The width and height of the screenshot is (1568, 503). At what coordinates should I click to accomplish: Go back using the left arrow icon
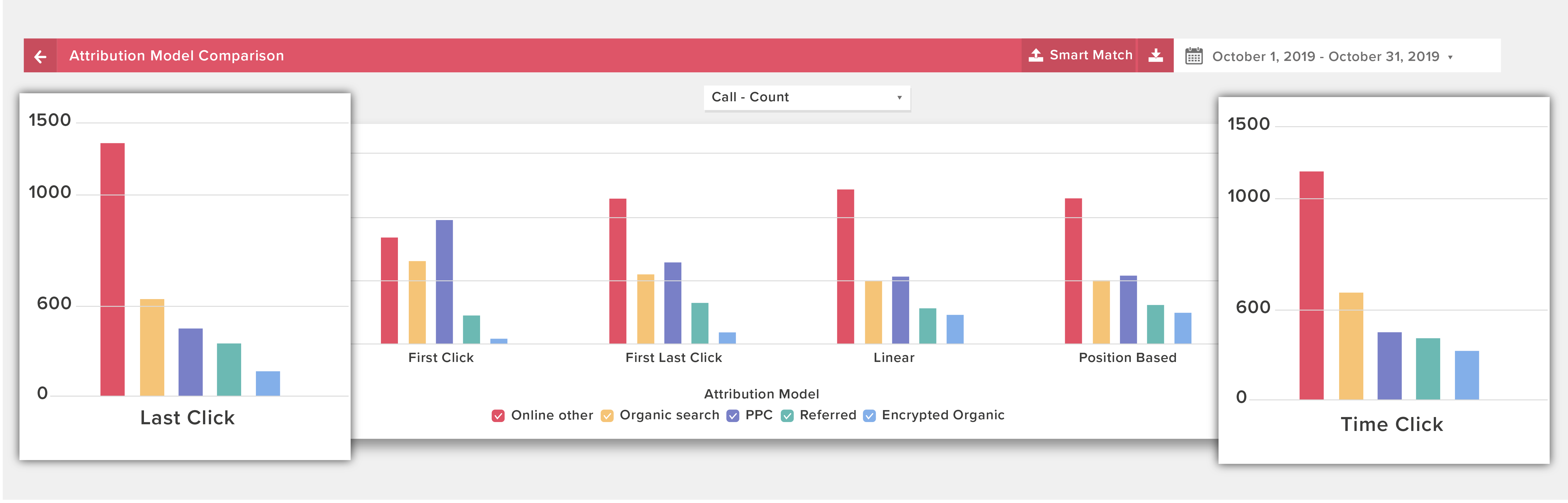(x=40, y=56)
